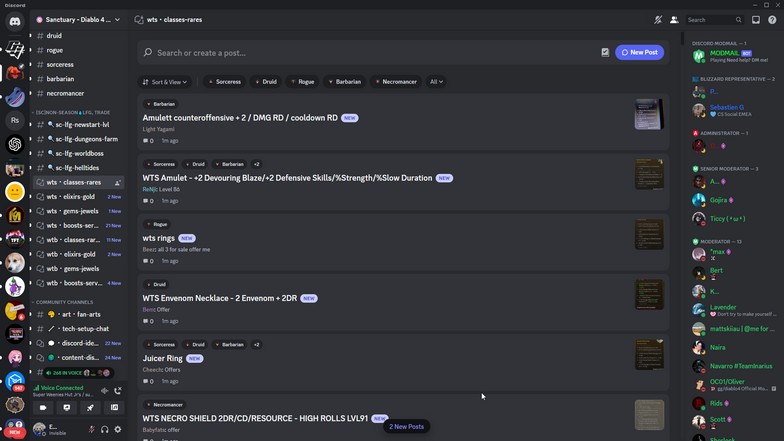Open the forum guidelines icon beside New Post

coord(605,52)
